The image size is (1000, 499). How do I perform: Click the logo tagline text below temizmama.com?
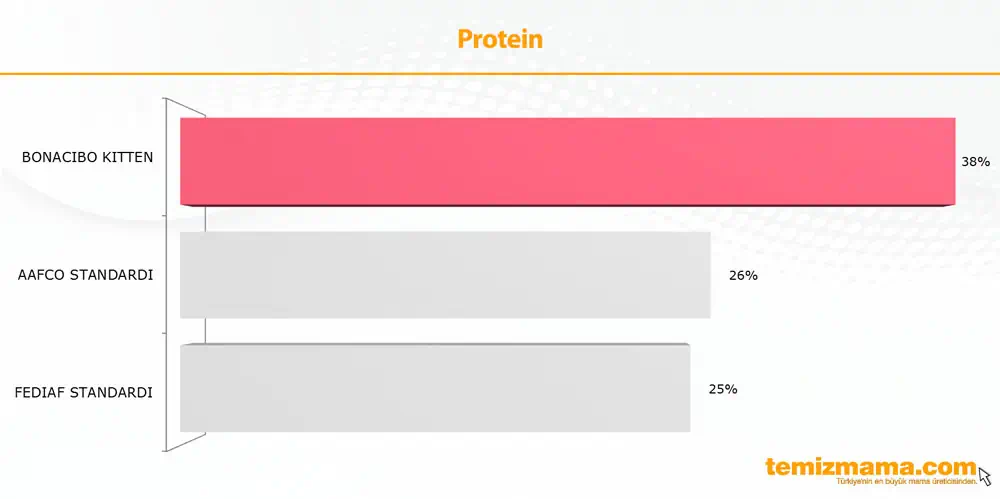coord(906,482)
